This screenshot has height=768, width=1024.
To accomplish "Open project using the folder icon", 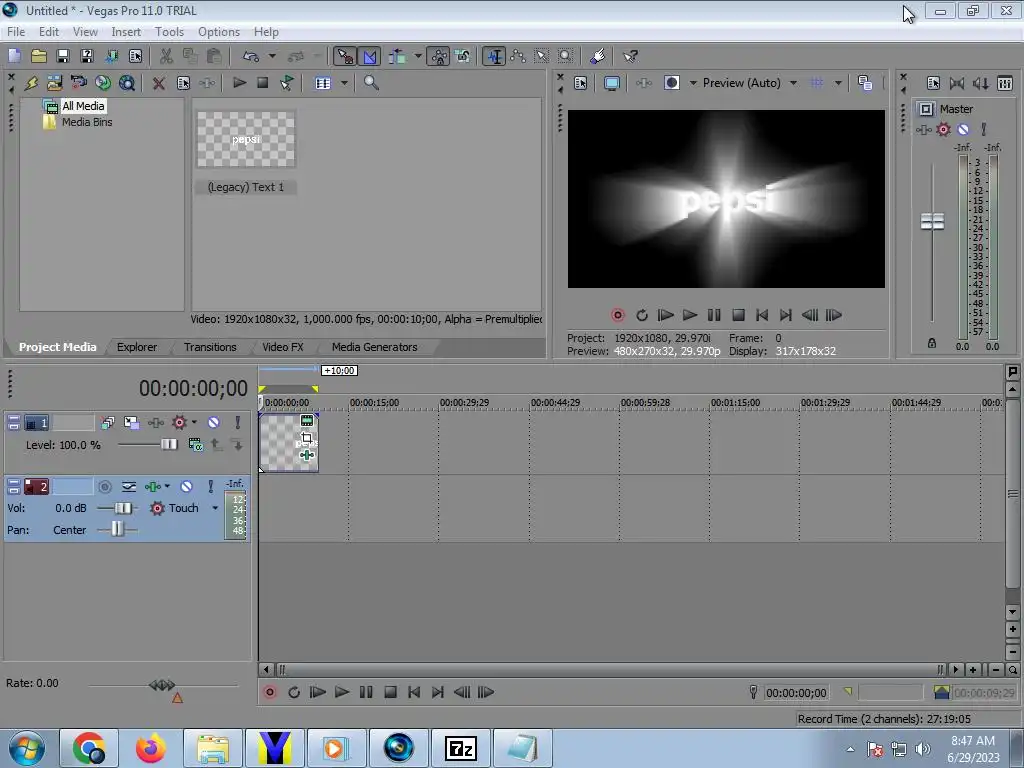I will (39, 56).
